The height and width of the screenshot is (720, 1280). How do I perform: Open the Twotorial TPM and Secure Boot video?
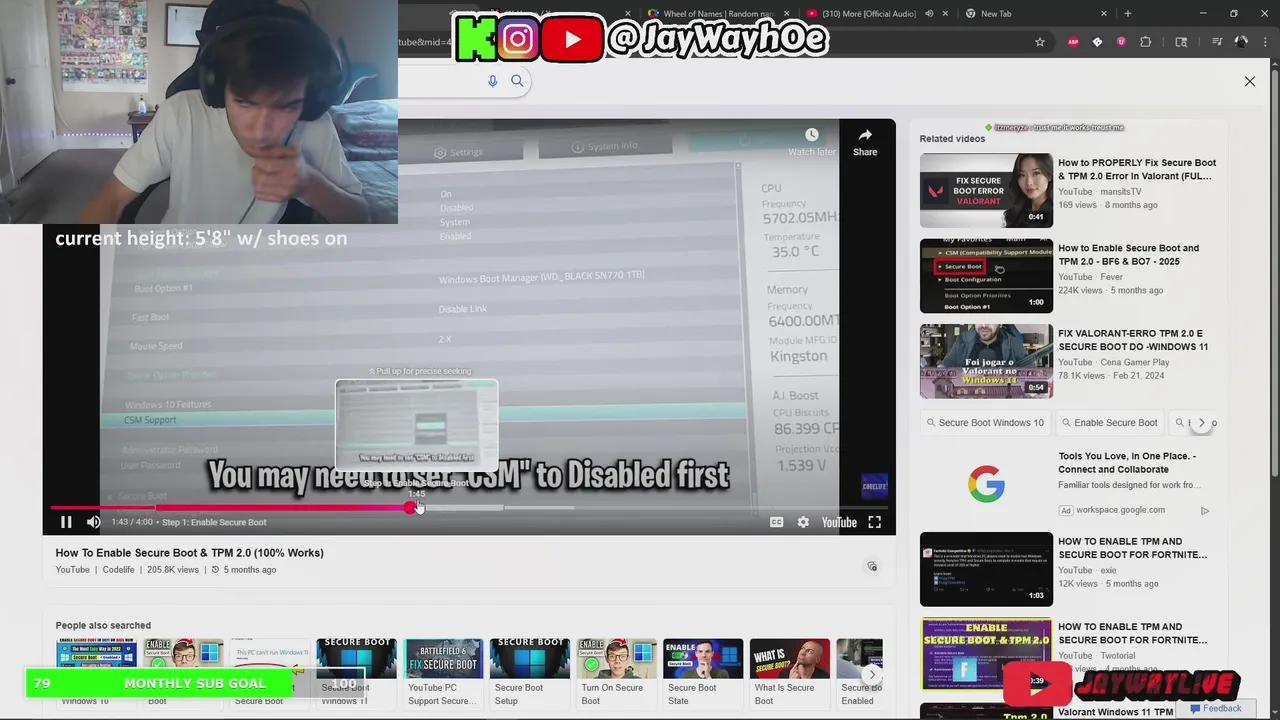click(1133, 633)
